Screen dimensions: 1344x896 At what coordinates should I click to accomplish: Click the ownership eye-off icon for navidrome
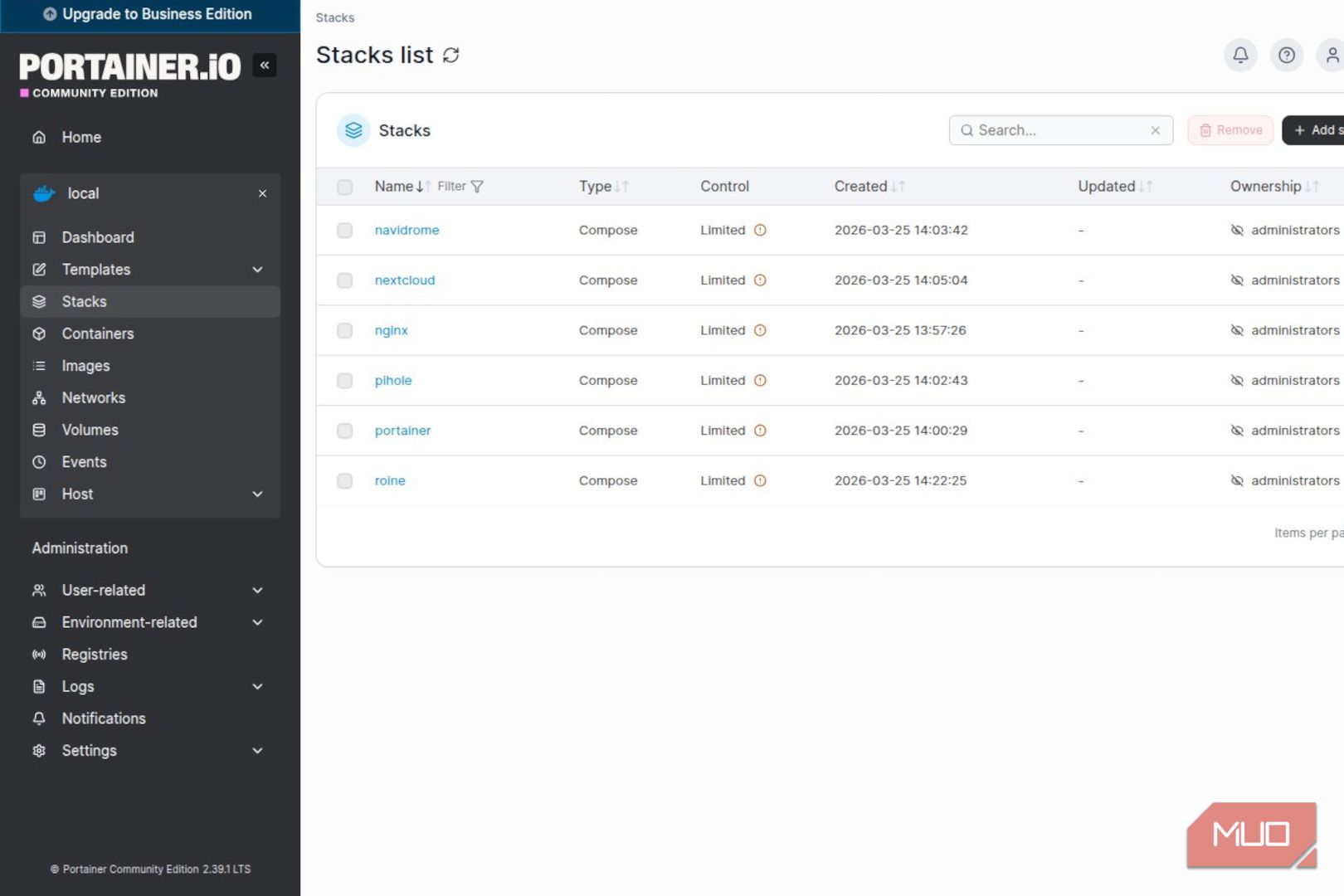pos(1237,231)
